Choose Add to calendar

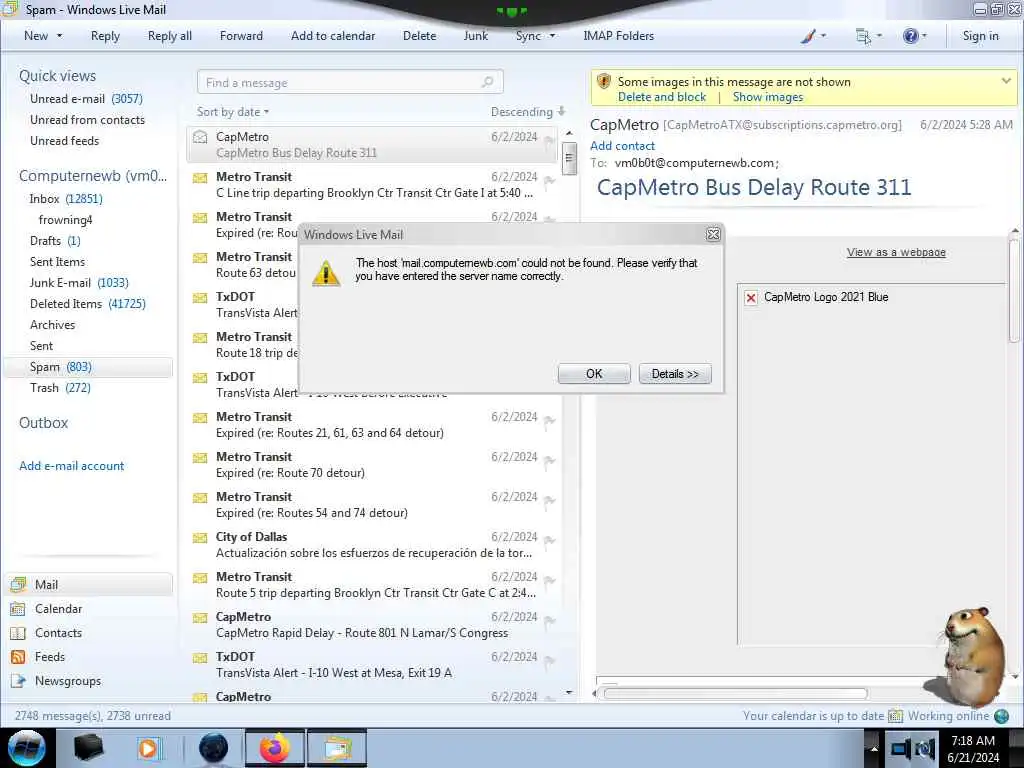[x=333, y=36]
